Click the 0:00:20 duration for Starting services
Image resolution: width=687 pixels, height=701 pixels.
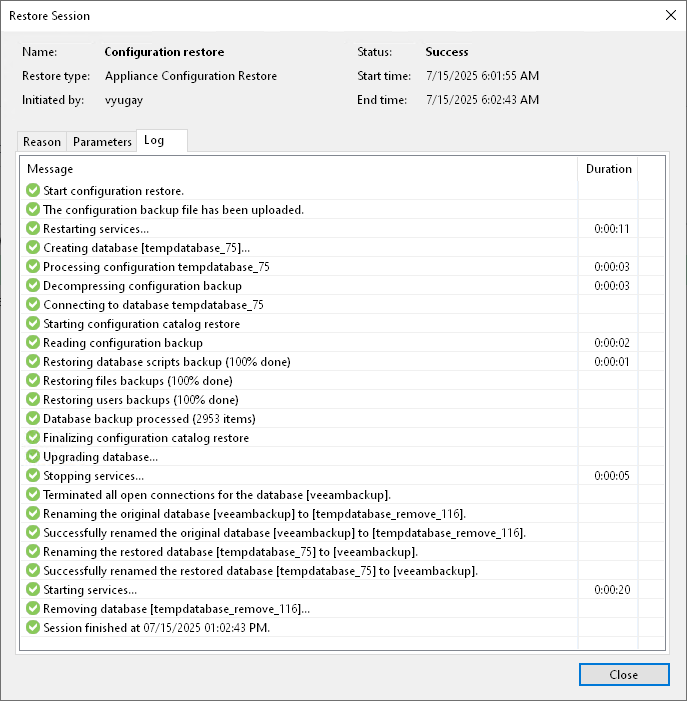612,590
